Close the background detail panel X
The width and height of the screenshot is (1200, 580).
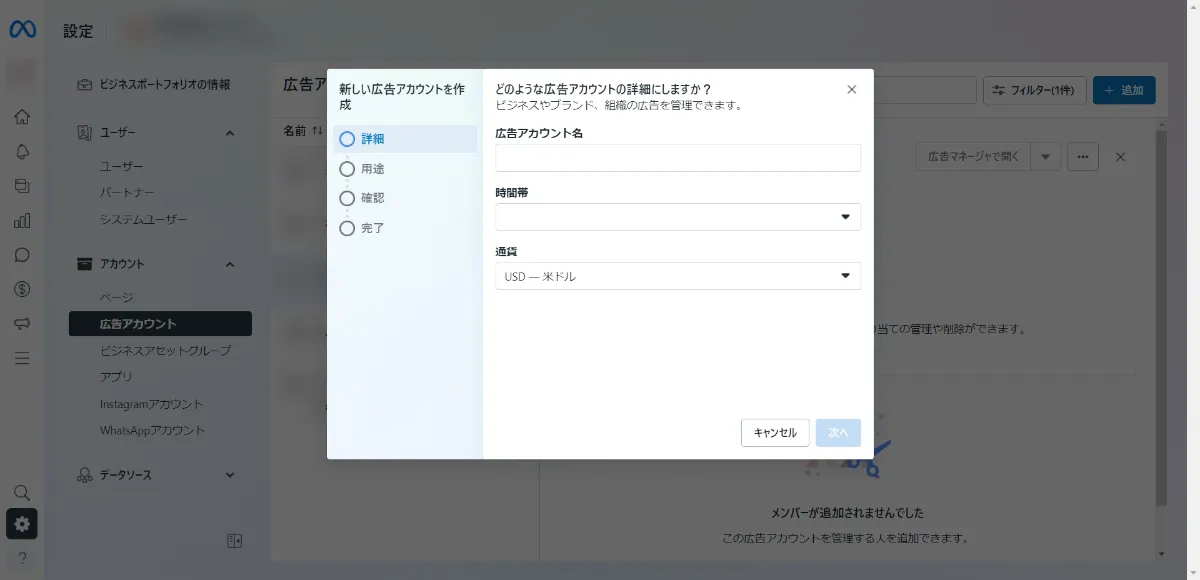[x=1121, y=157]
